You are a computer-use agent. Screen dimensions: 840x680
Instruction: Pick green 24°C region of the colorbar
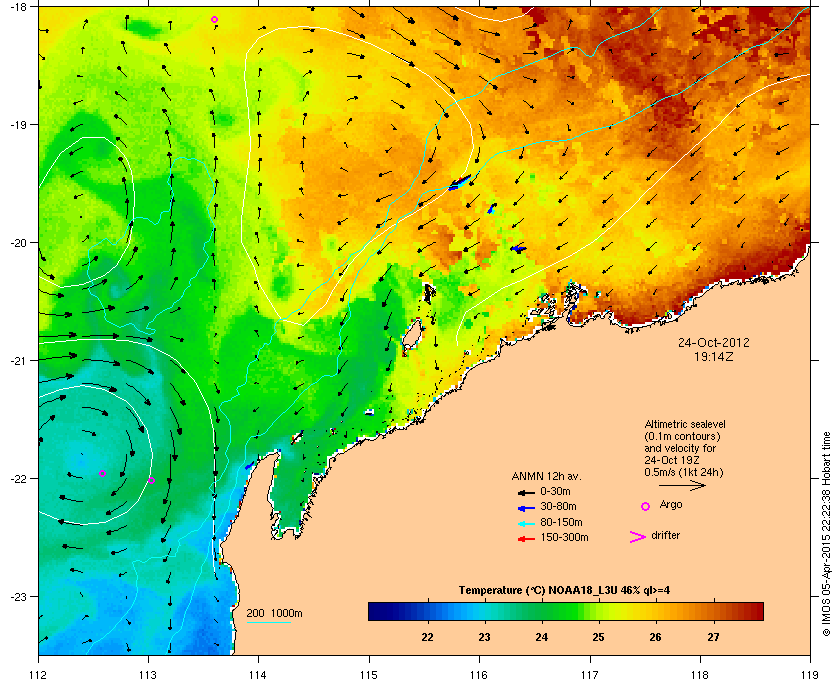click(x=542, y=611)
